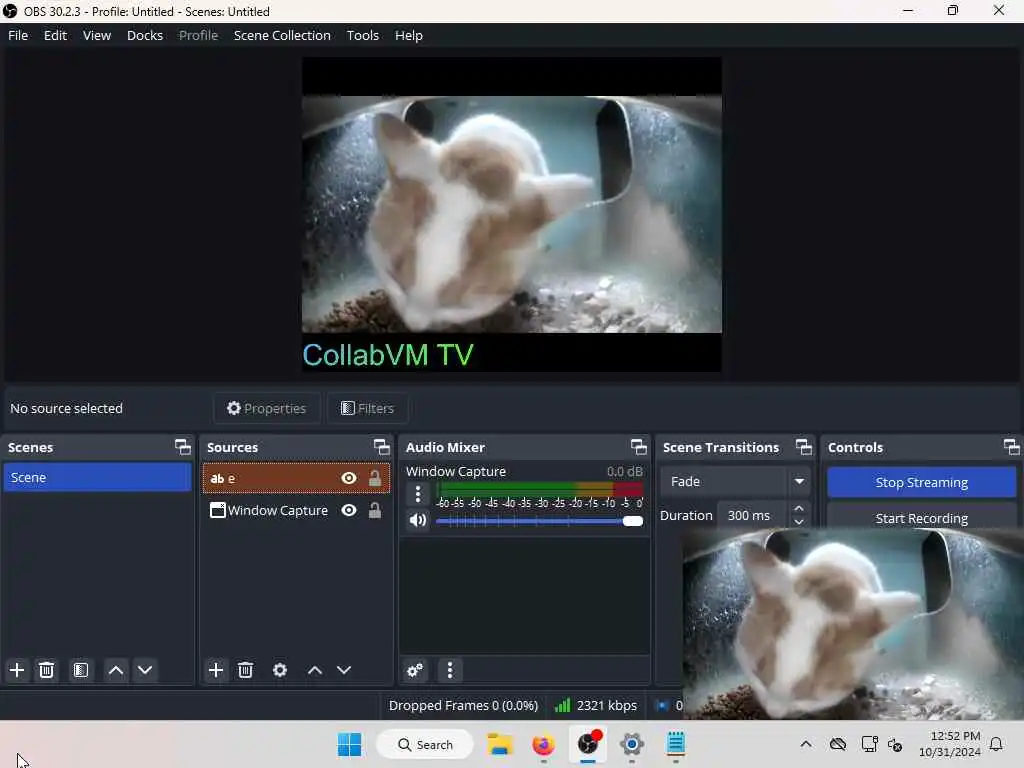Open source properties gear in Sources dock
This screenshot has width=1024, height=768.
[x=280, y=670]
